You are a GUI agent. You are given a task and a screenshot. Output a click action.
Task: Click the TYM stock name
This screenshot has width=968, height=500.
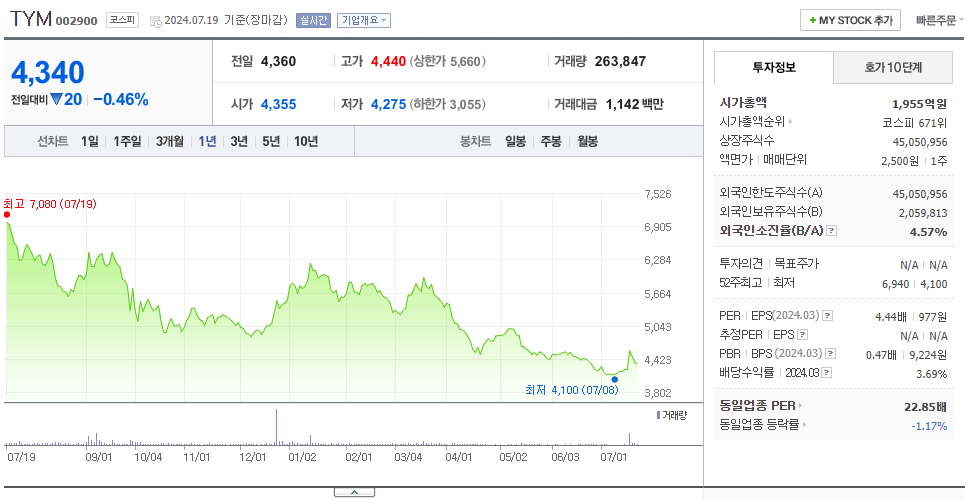(30, 19)
